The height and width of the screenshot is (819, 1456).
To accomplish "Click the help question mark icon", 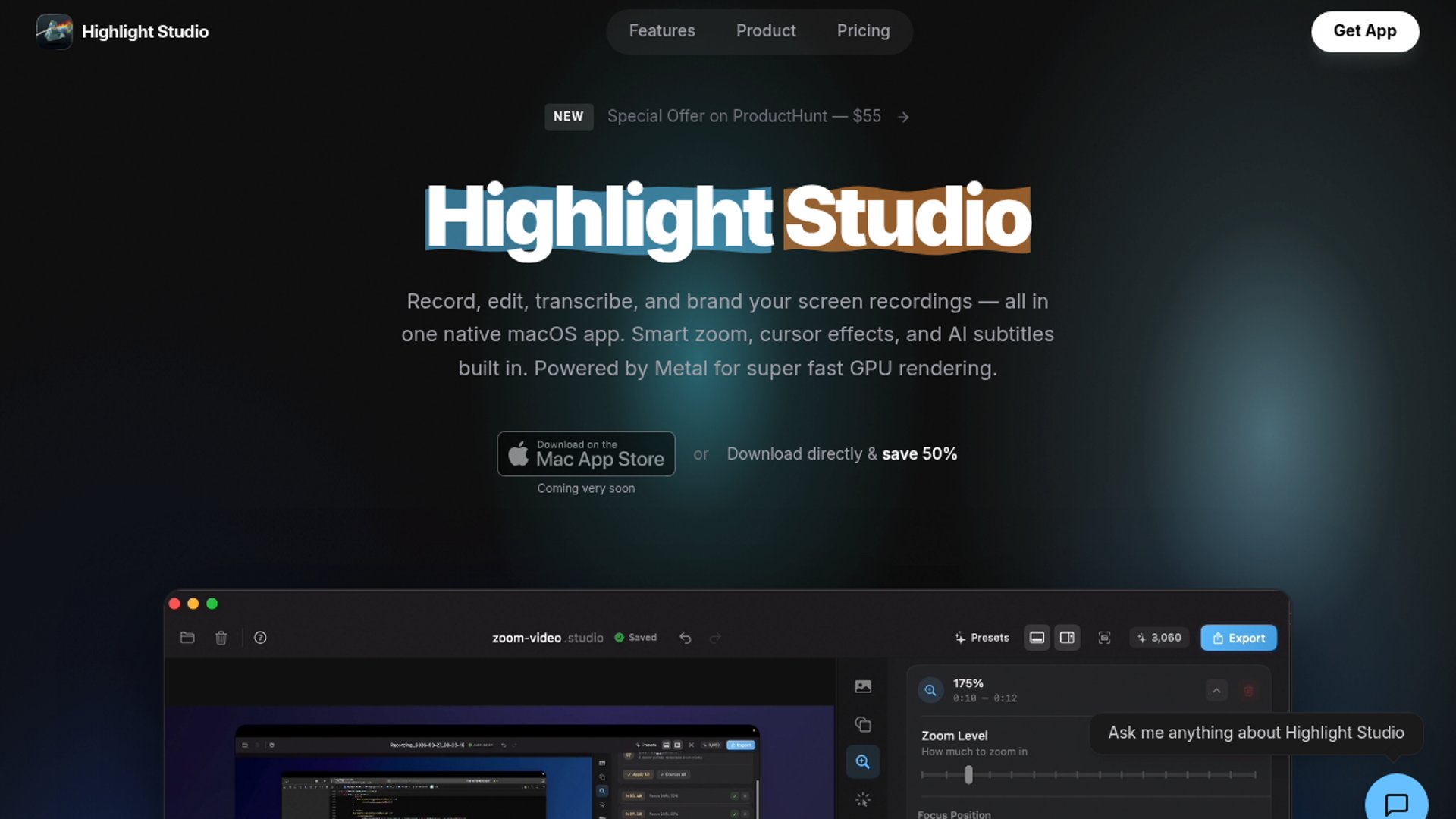I will (x=260, y=638).
